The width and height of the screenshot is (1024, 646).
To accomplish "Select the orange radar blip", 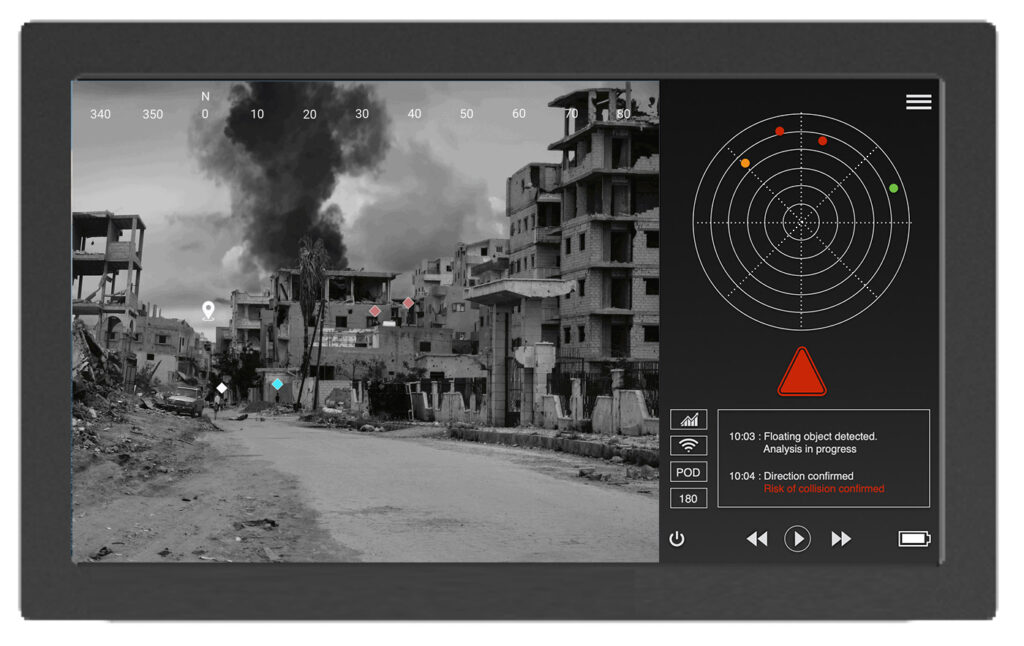I will tap(745, 163).
